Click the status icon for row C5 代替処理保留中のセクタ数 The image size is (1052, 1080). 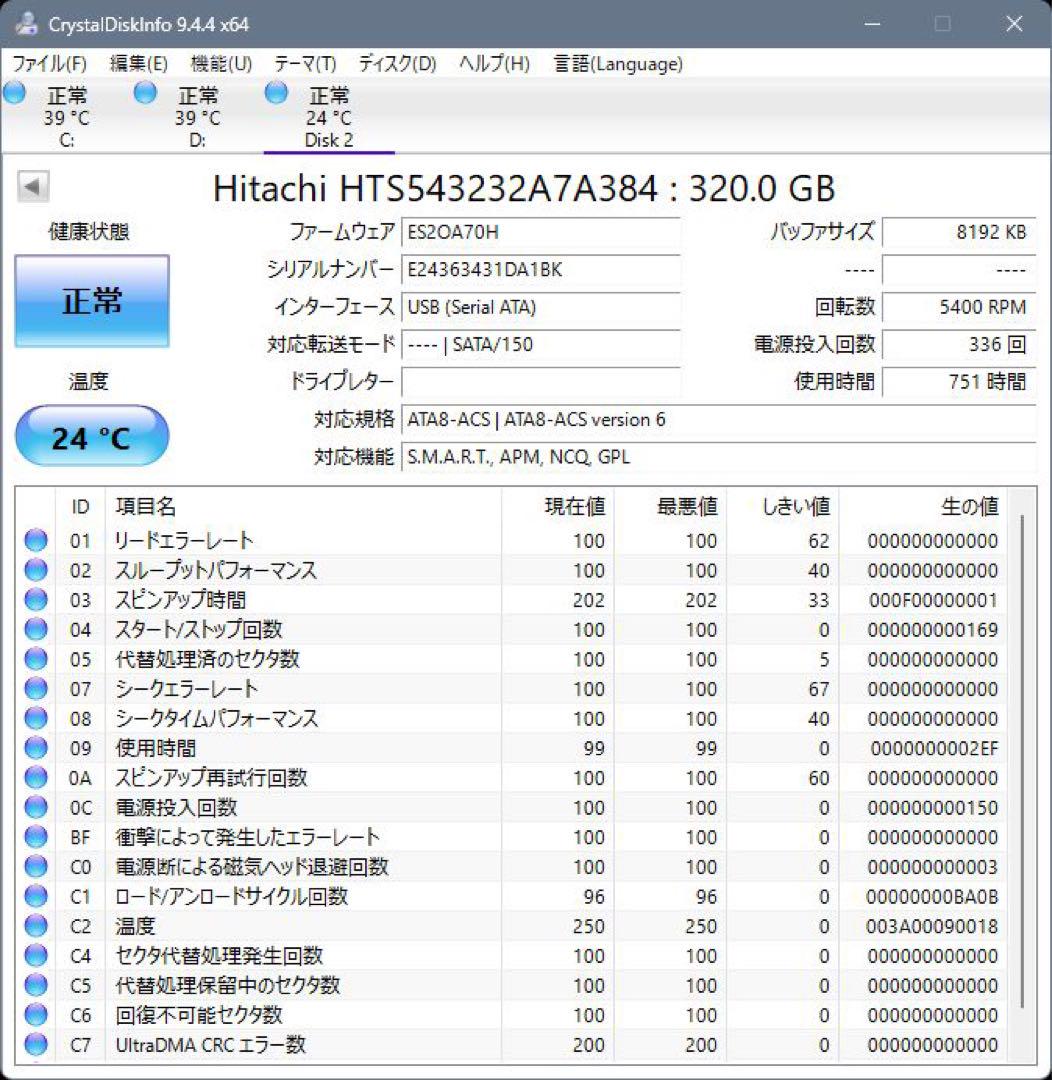[x=36, y=985]
